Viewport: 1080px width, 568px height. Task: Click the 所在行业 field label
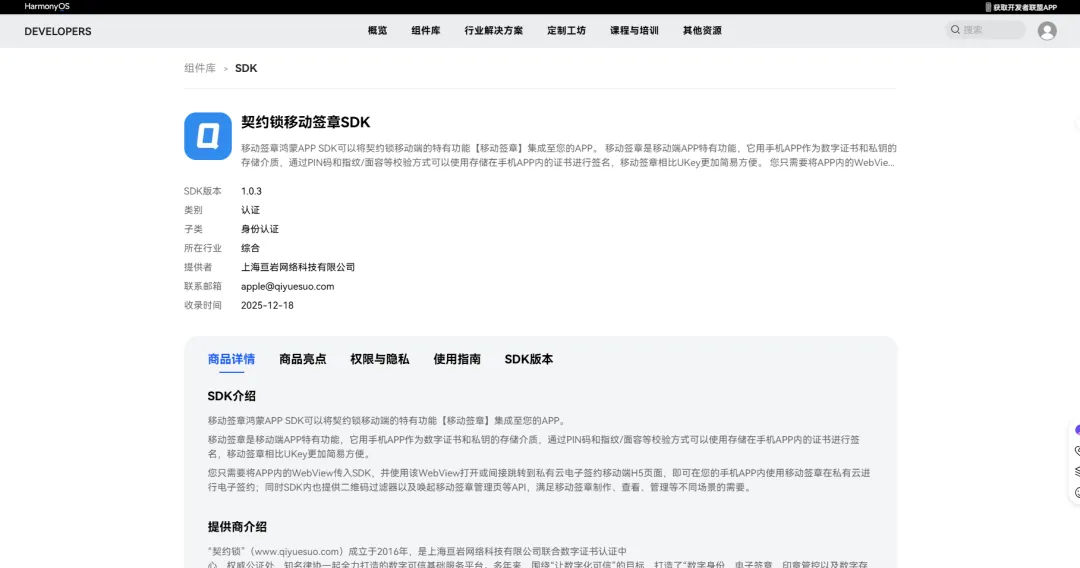click(x=202, y=248)
